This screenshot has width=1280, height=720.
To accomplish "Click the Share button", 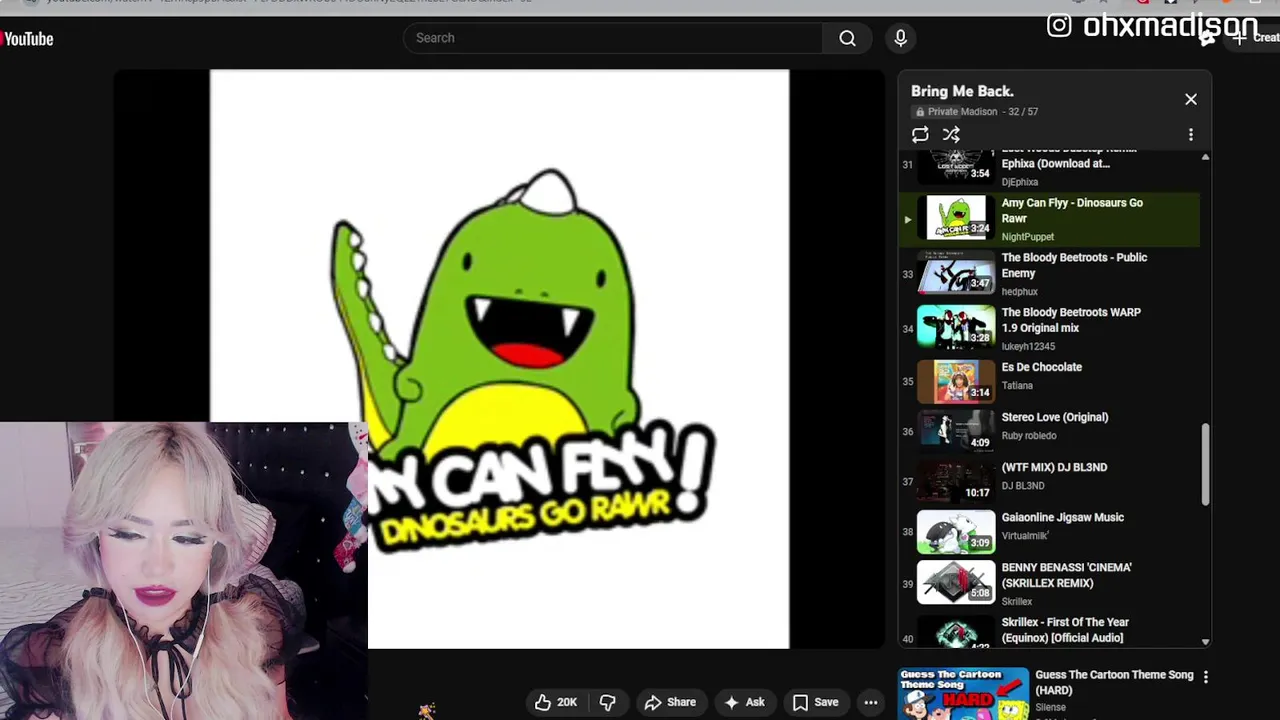I will tap(670, 702).
